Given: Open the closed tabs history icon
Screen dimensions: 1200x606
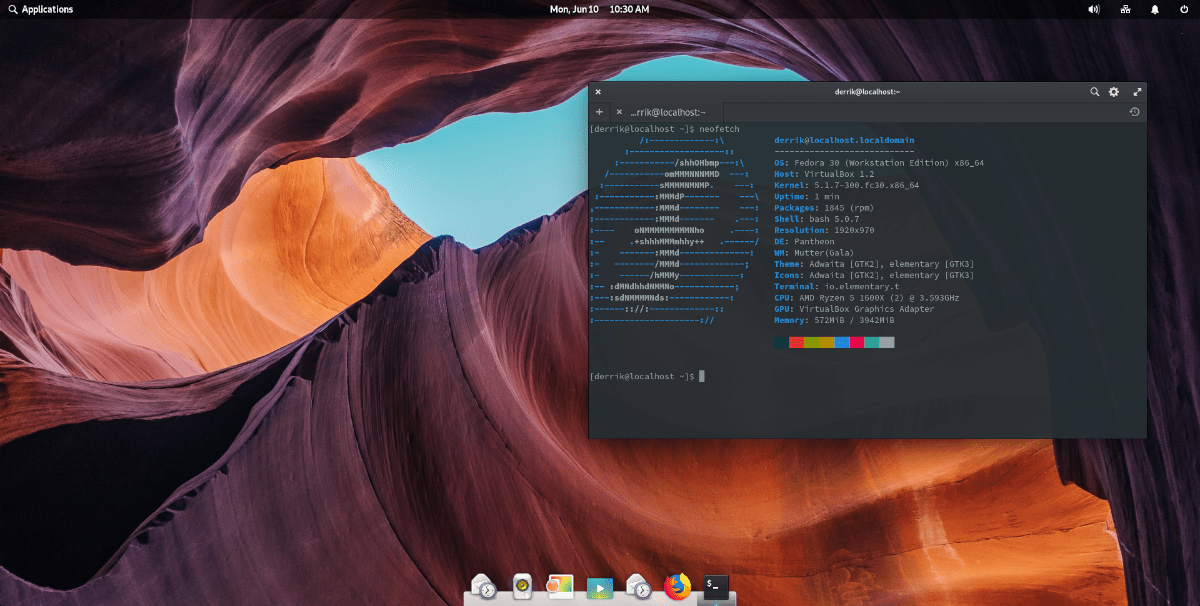Looking at the screenshot, I should click(x=1135, y=112).
